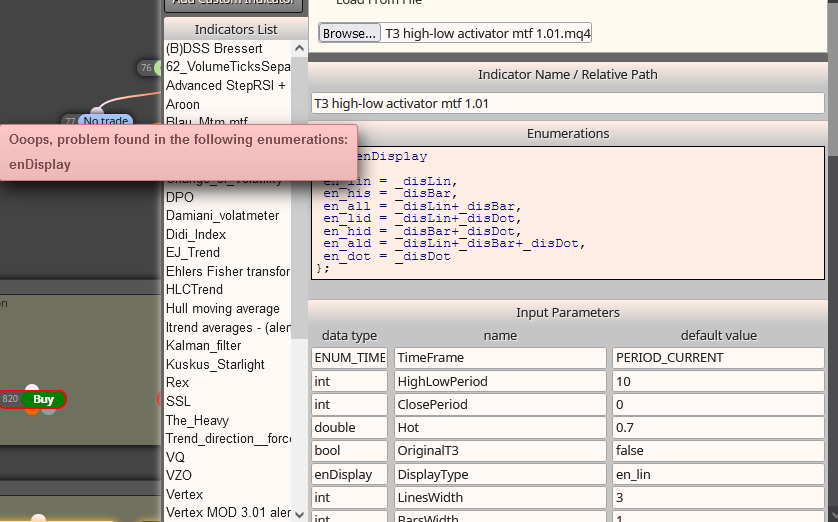Click the Add Custom Indicator button
The height and width of the screenshot is (522, 838).
[234, 4]
